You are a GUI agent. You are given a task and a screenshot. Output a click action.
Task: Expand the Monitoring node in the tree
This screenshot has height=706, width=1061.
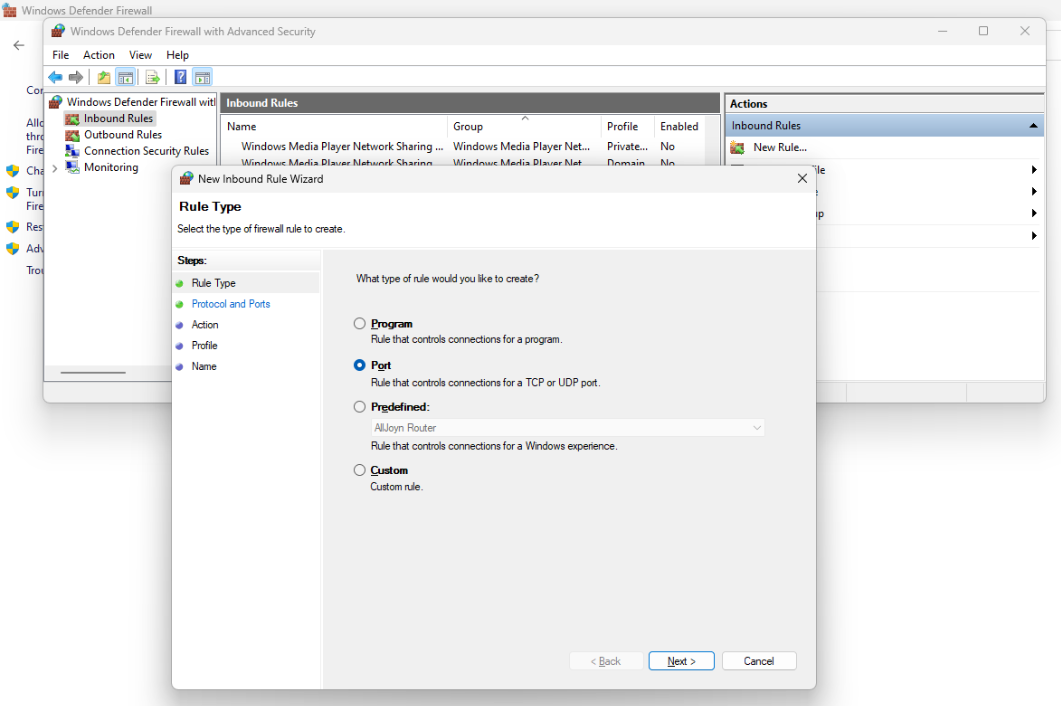click(x=55, y=169)
